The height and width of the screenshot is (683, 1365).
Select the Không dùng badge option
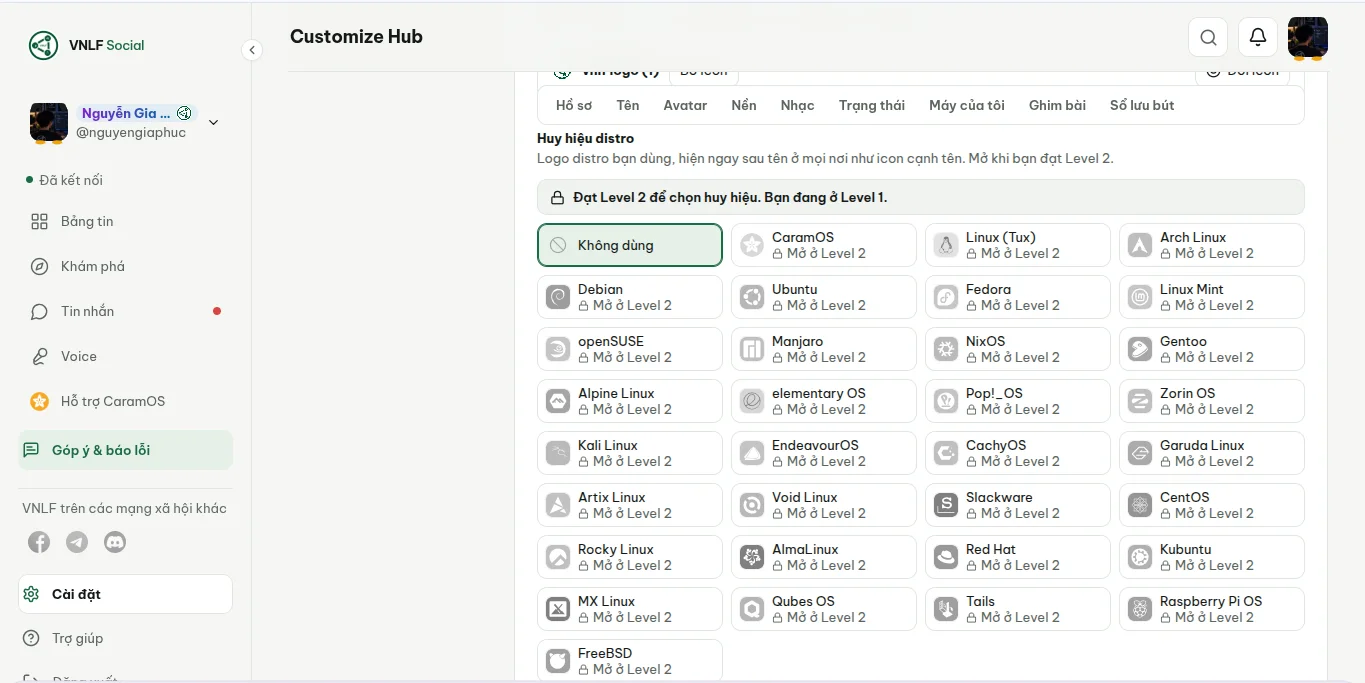coord(630,245)
